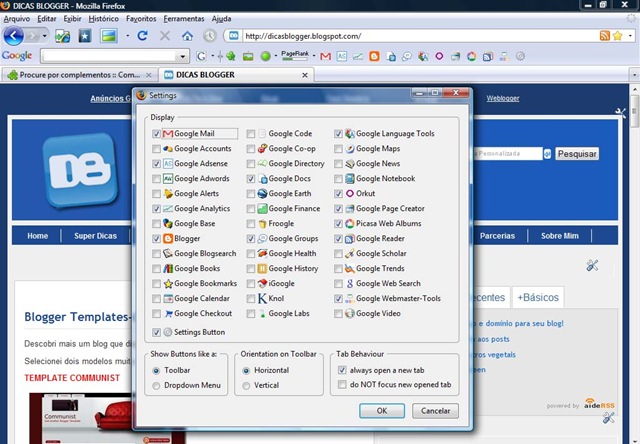This screenshot has width=640, height=444.
Task: Click the Blogger icon in the Google toolbar
Action: click(373, 56)
